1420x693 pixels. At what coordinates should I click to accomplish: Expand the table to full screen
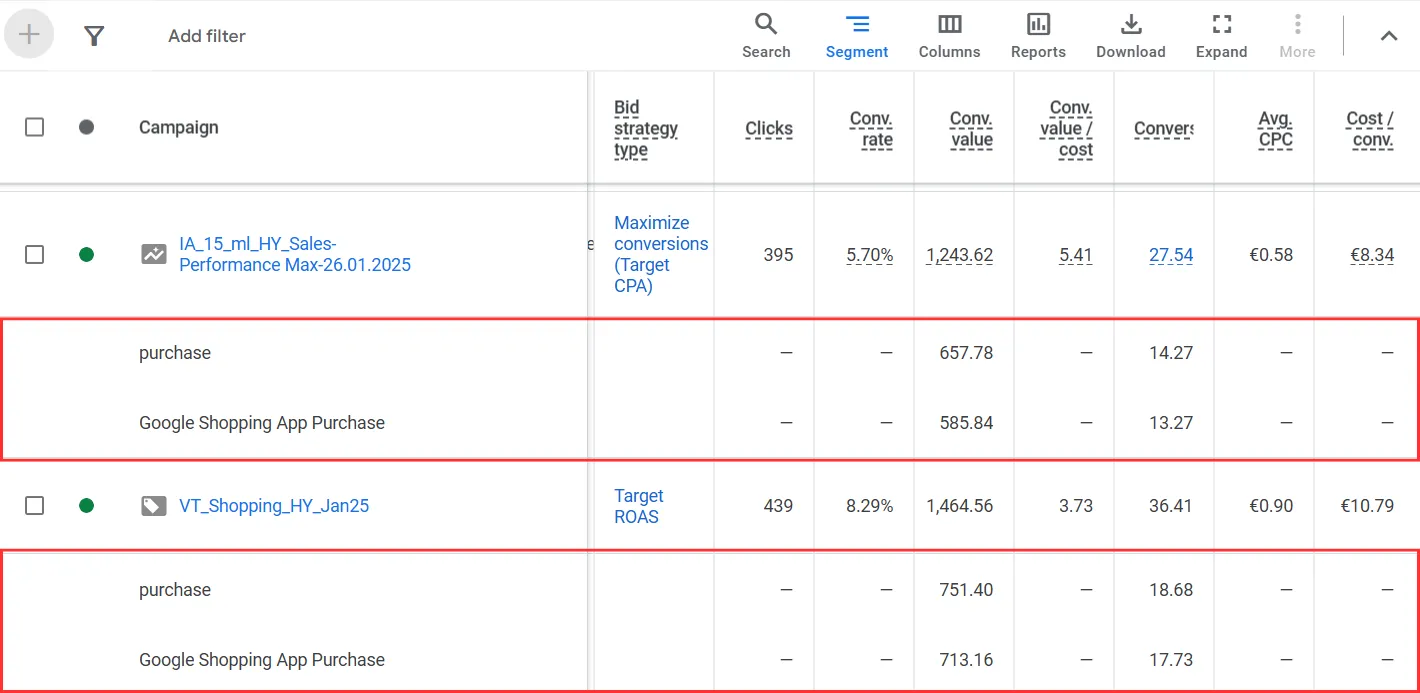1221,36
